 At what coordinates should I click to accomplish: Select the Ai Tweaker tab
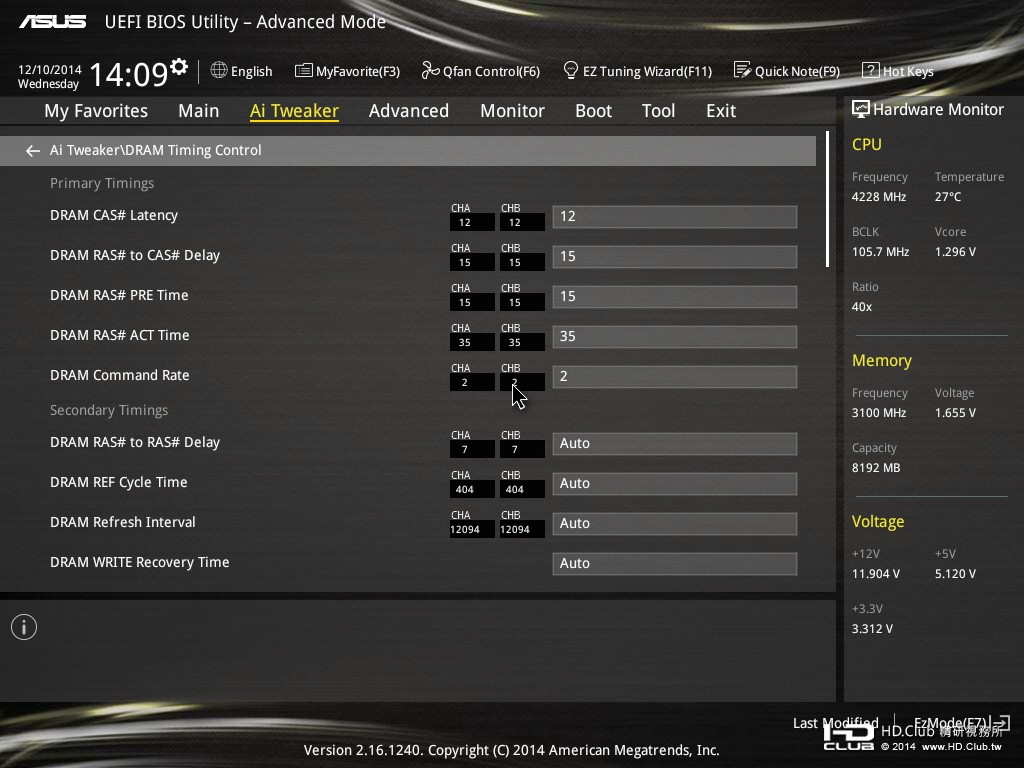point(295,111)
